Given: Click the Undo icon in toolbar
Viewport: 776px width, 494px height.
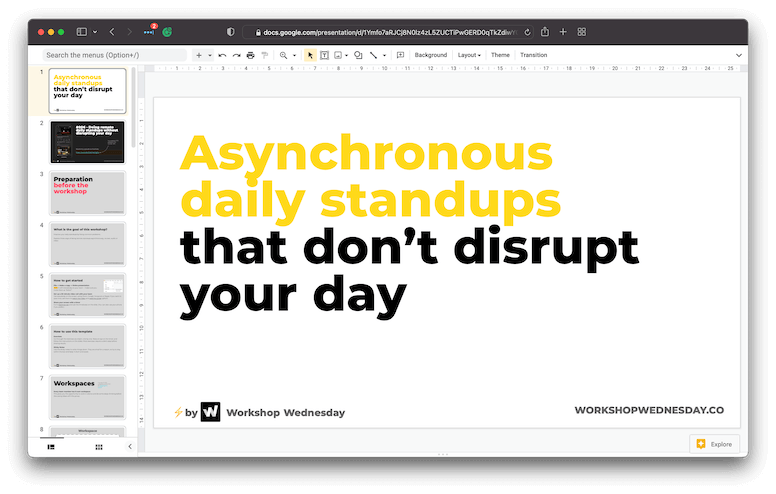Looking at the screenshot, I should (222, 55).
